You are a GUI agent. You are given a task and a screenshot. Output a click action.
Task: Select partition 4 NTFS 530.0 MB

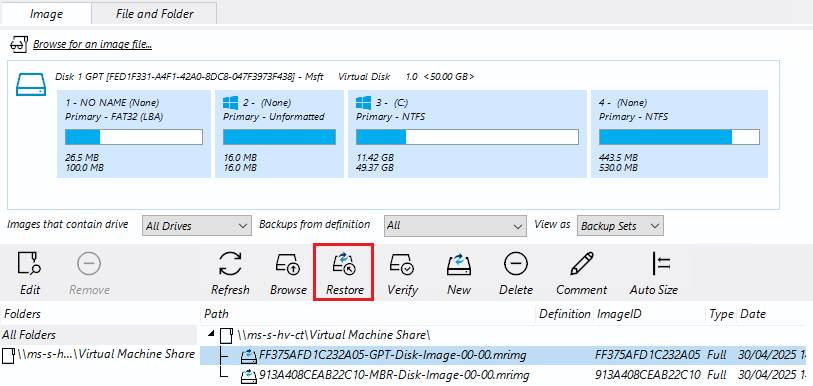[x=679, y=134]
